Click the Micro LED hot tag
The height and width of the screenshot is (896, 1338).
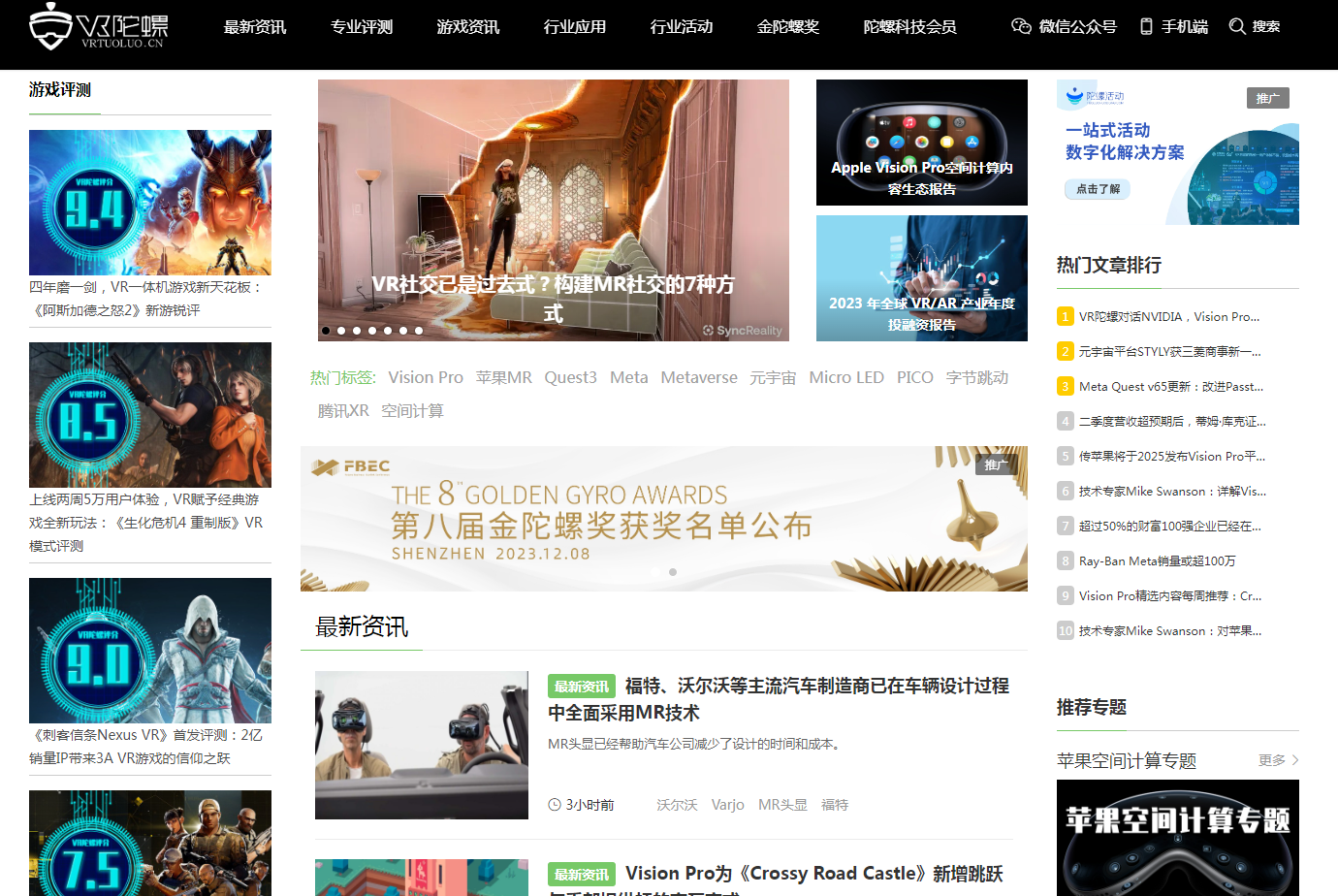[x=846, y=377]
